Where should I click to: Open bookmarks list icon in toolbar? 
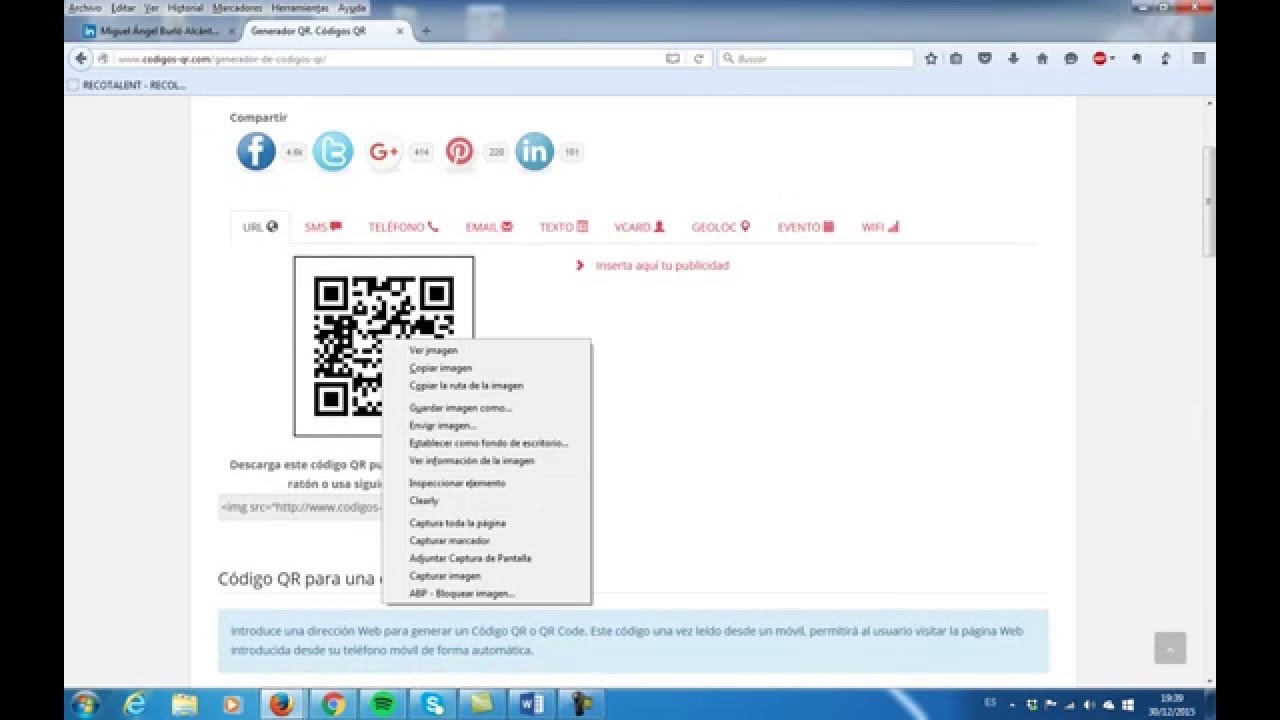tap(956, 59)
